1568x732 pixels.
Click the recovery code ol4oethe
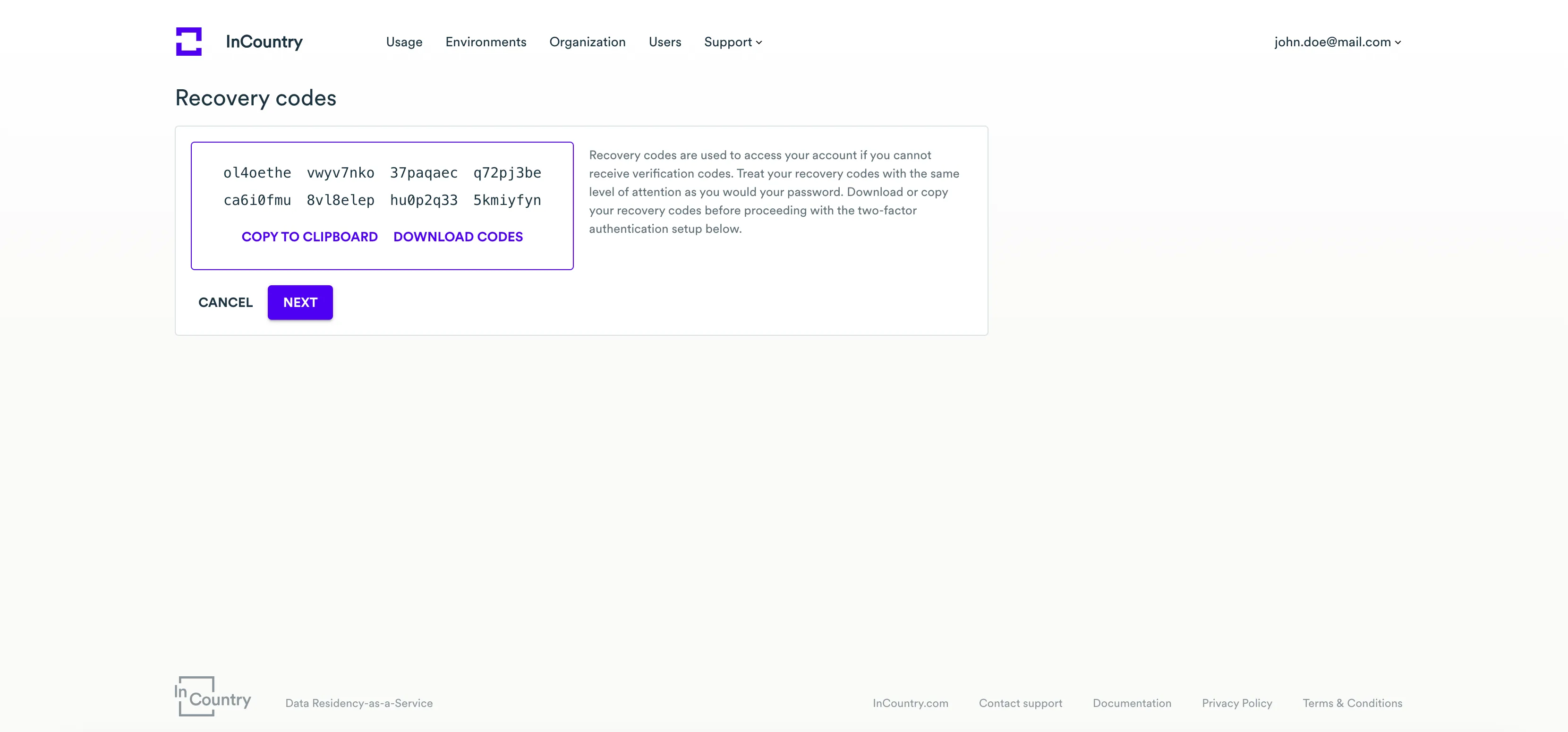coord(257,173)
